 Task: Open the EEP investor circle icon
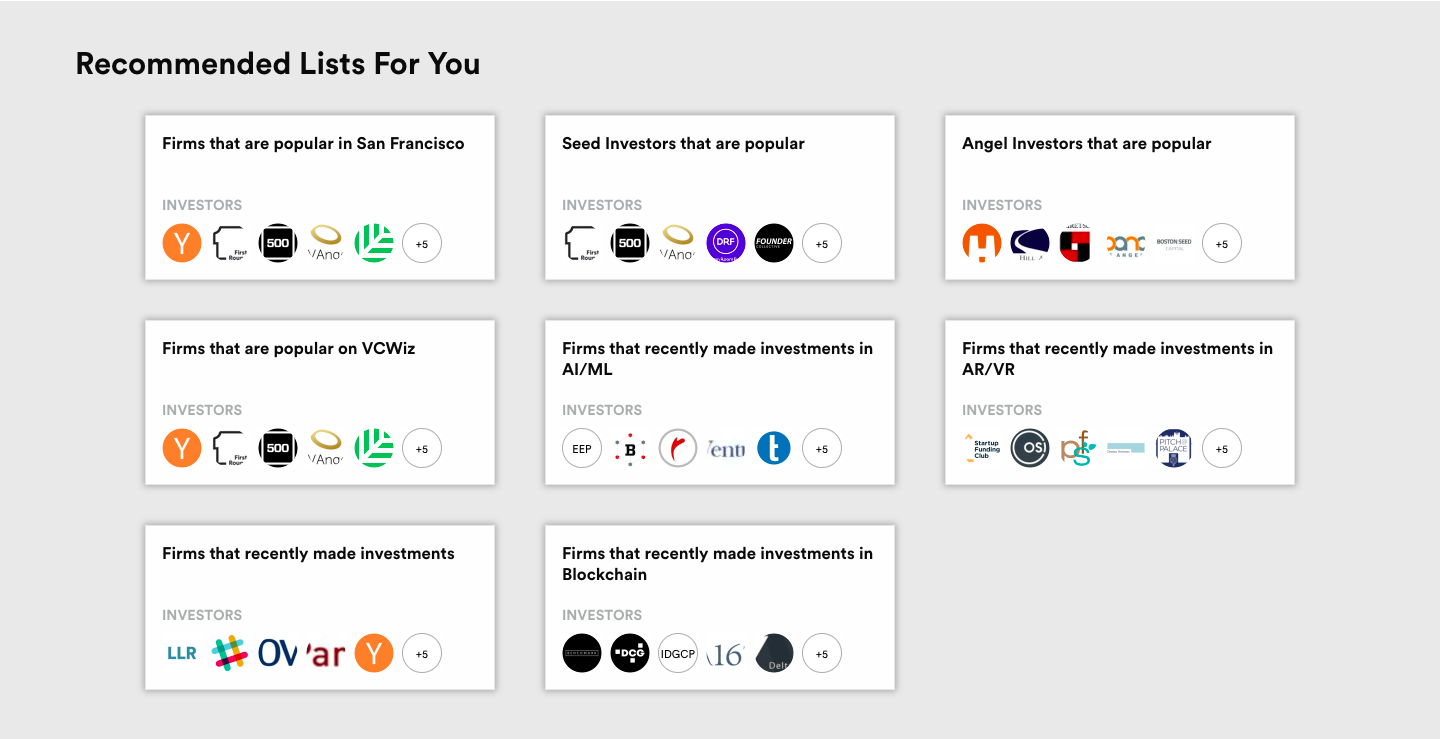click(x=582, y=448)
